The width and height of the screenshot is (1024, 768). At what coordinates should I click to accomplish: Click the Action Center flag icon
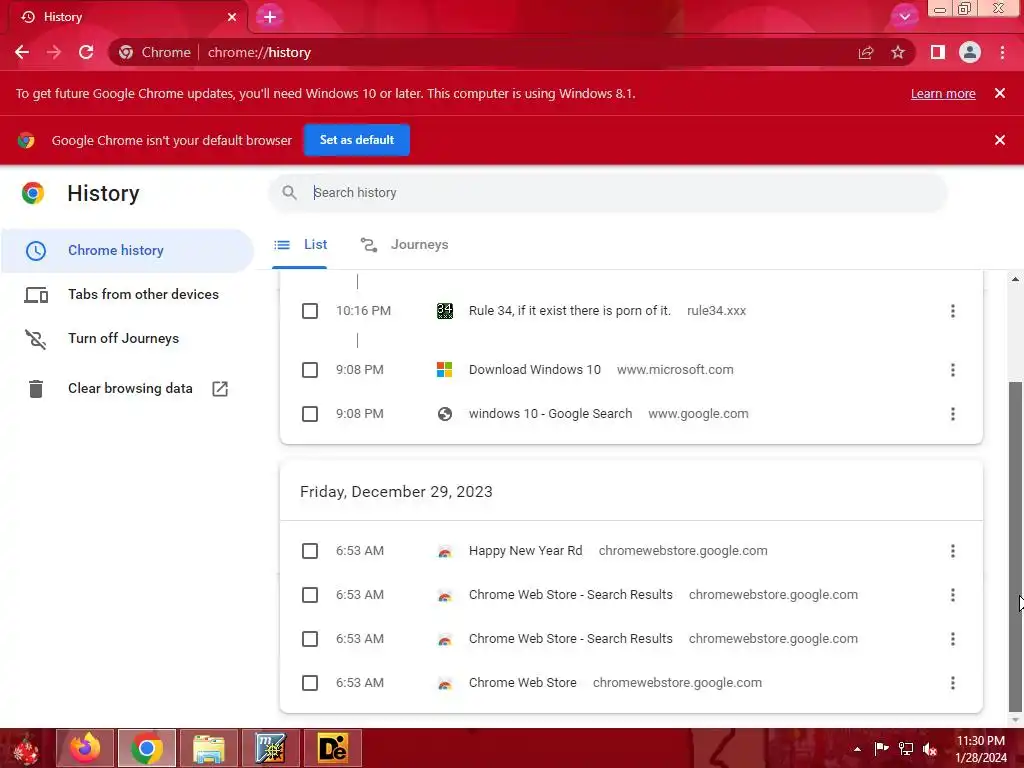pyautogui.click(x=882, y=749)
